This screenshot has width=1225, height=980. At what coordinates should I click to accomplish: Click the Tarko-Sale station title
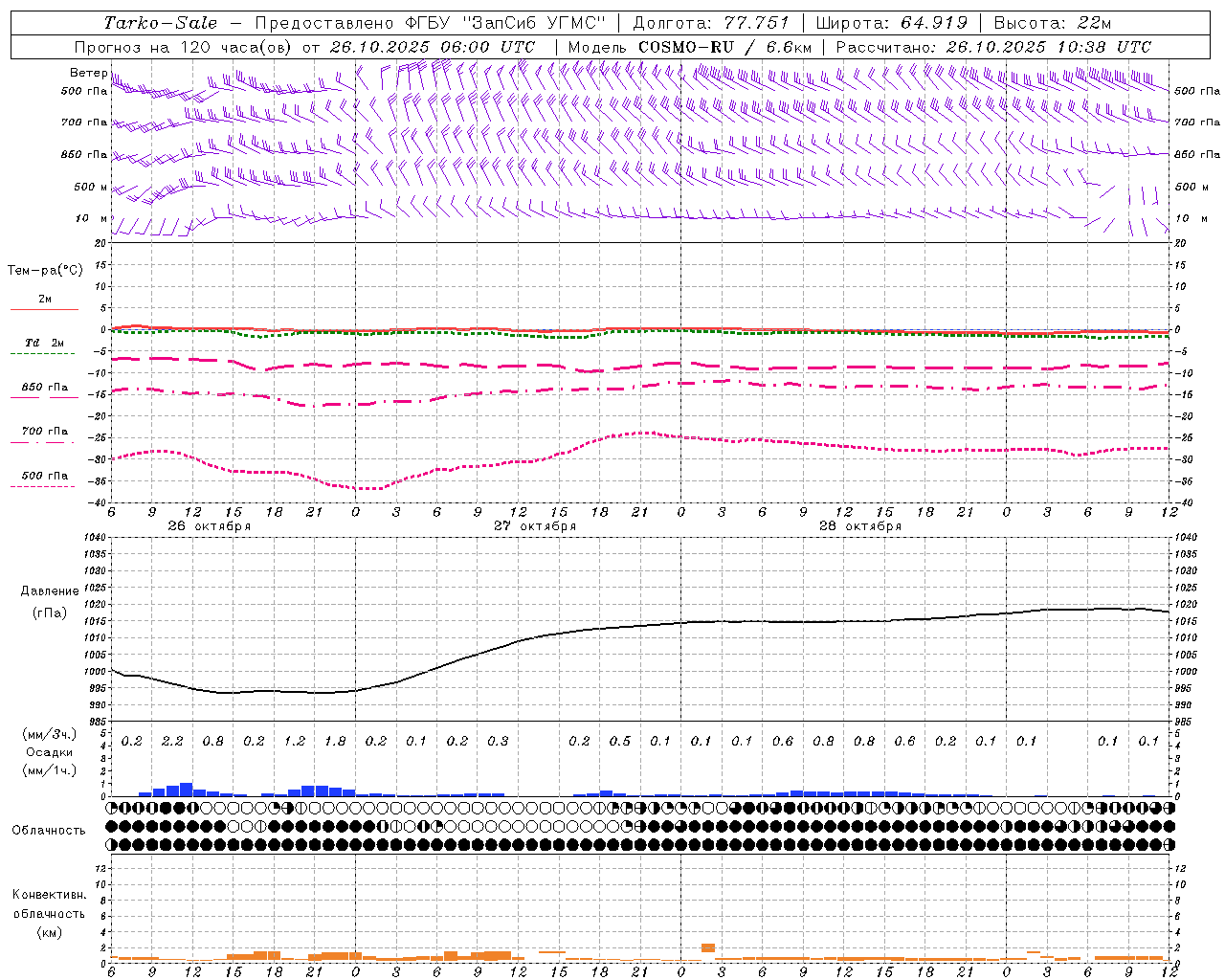point(160,23)
